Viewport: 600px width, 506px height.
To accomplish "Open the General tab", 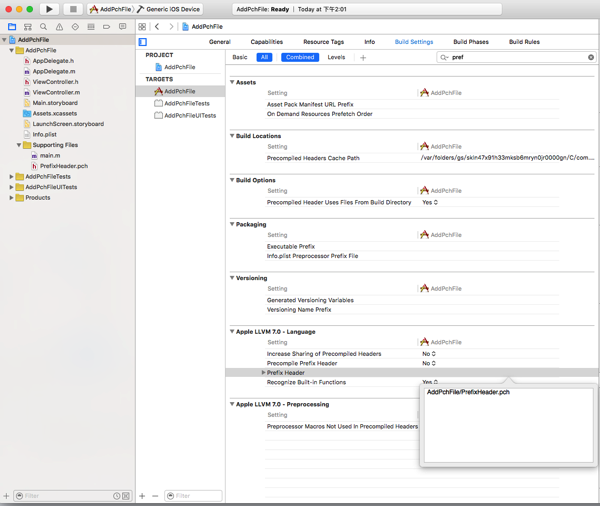I will pyautogui.click(x=220, y=42).
